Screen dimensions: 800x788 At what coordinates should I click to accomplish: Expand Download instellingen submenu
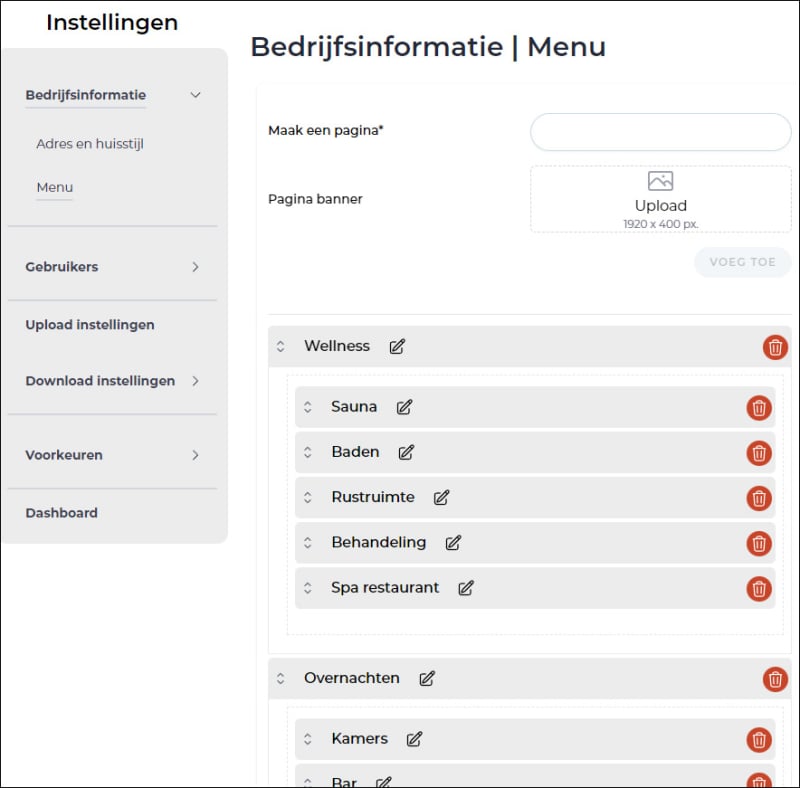[195, 381]
